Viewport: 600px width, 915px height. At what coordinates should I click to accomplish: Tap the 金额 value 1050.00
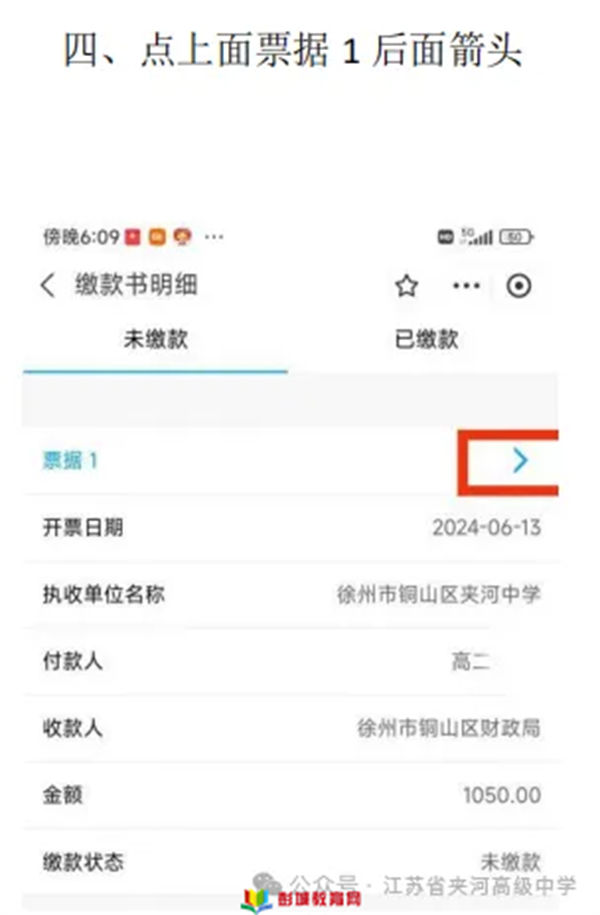(x=502, y=795)
